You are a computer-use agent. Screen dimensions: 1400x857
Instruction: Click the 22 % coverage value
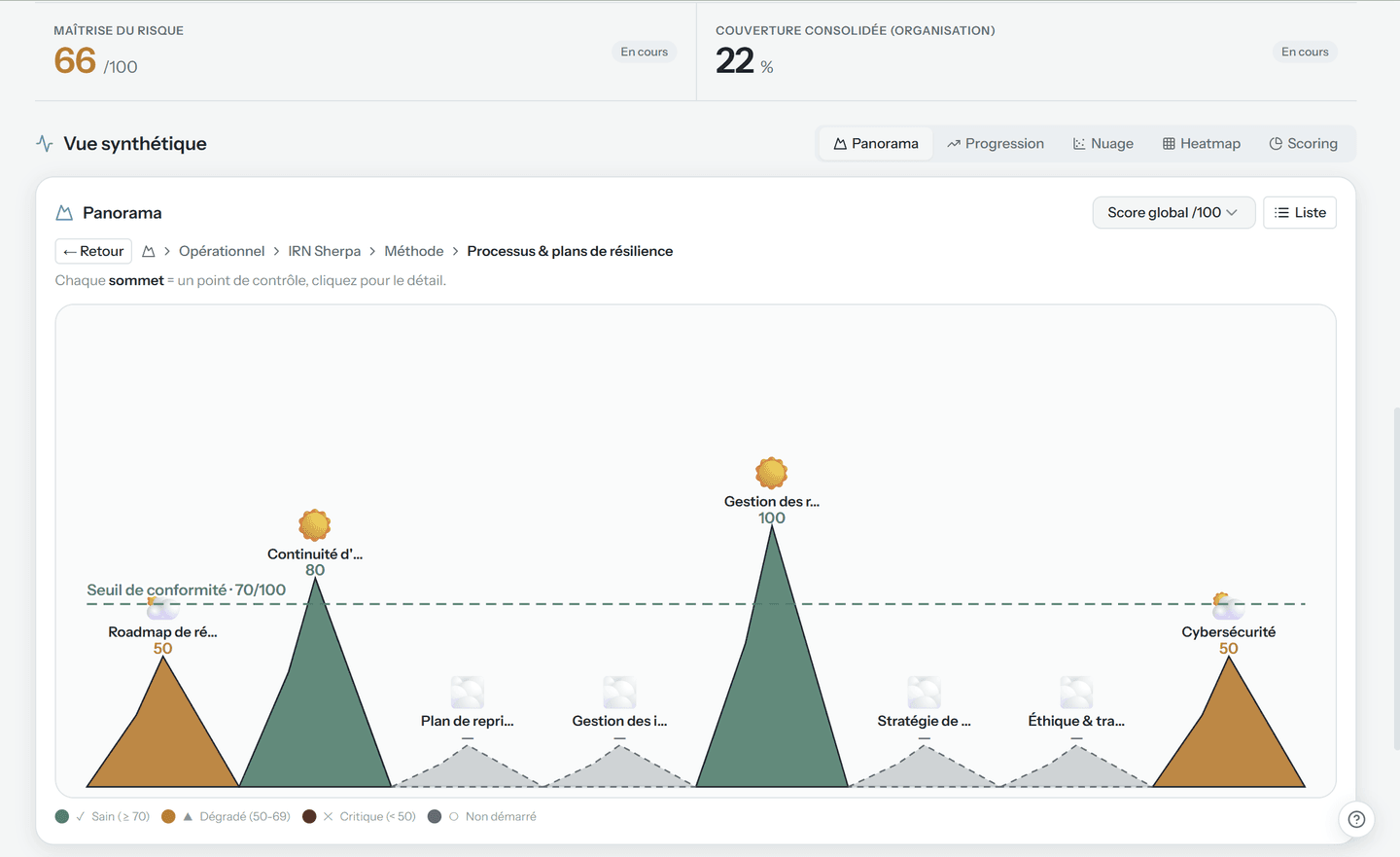tap(745, 61)
